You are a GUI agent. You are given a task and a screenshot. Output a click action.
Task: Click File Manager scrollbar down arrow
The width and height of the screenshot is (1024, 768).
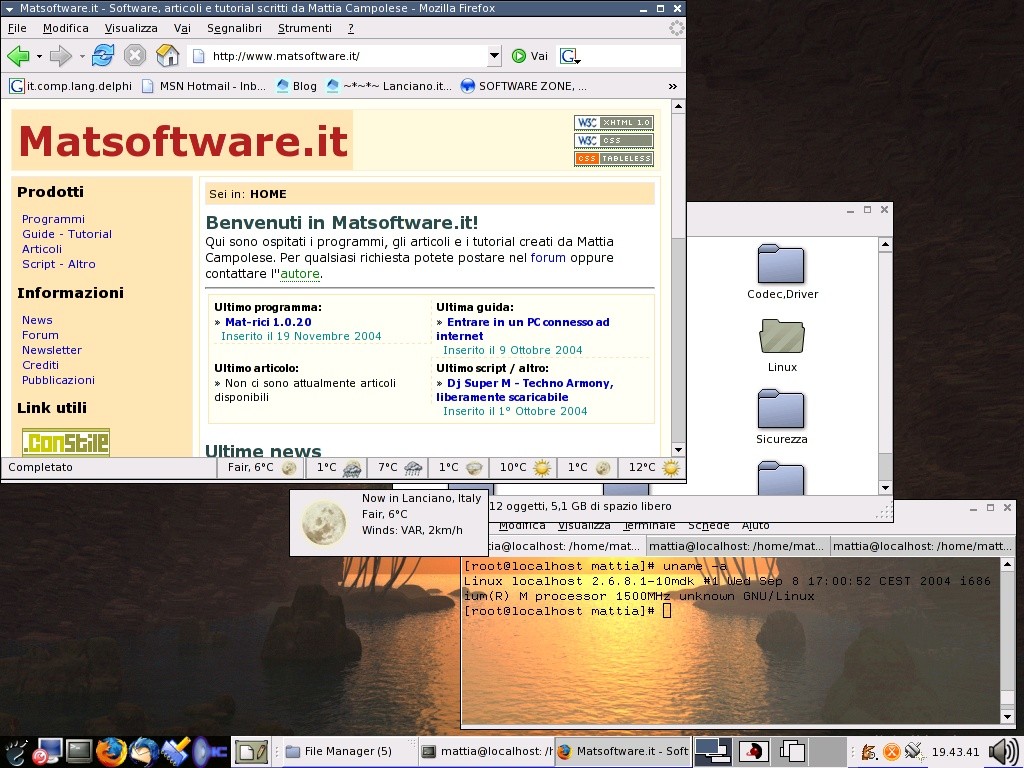click(x=885, y=488)
